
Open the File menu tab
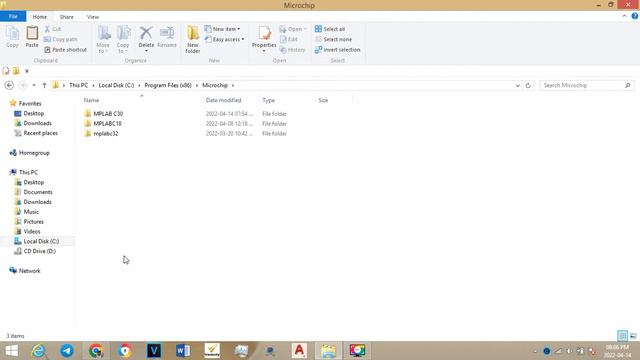click(13, 16)
